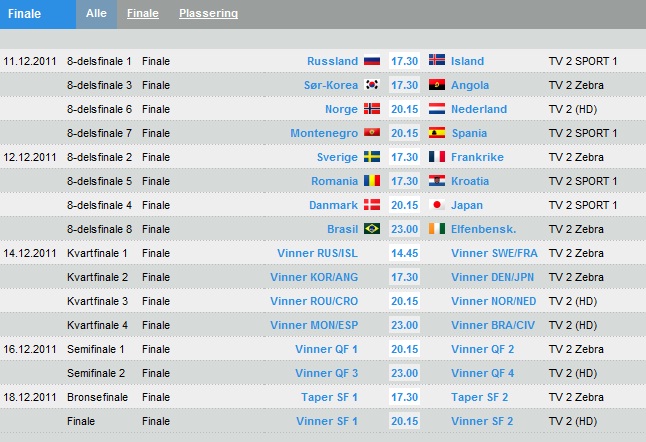Open the Norge team link
This screenshot has width=646, height=442.
(341, 109)
